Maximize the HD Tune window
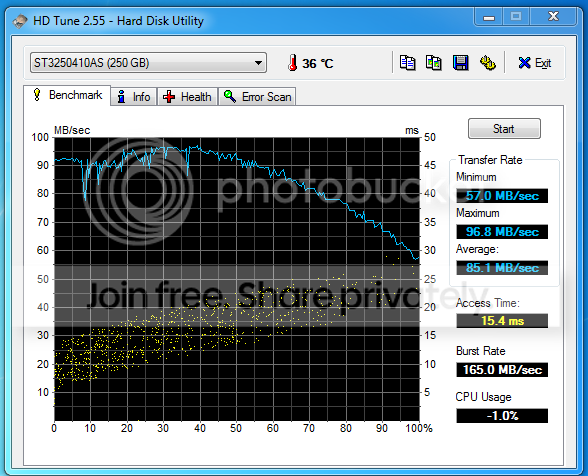This screenshot has height=476, width=588. point(516,17)
